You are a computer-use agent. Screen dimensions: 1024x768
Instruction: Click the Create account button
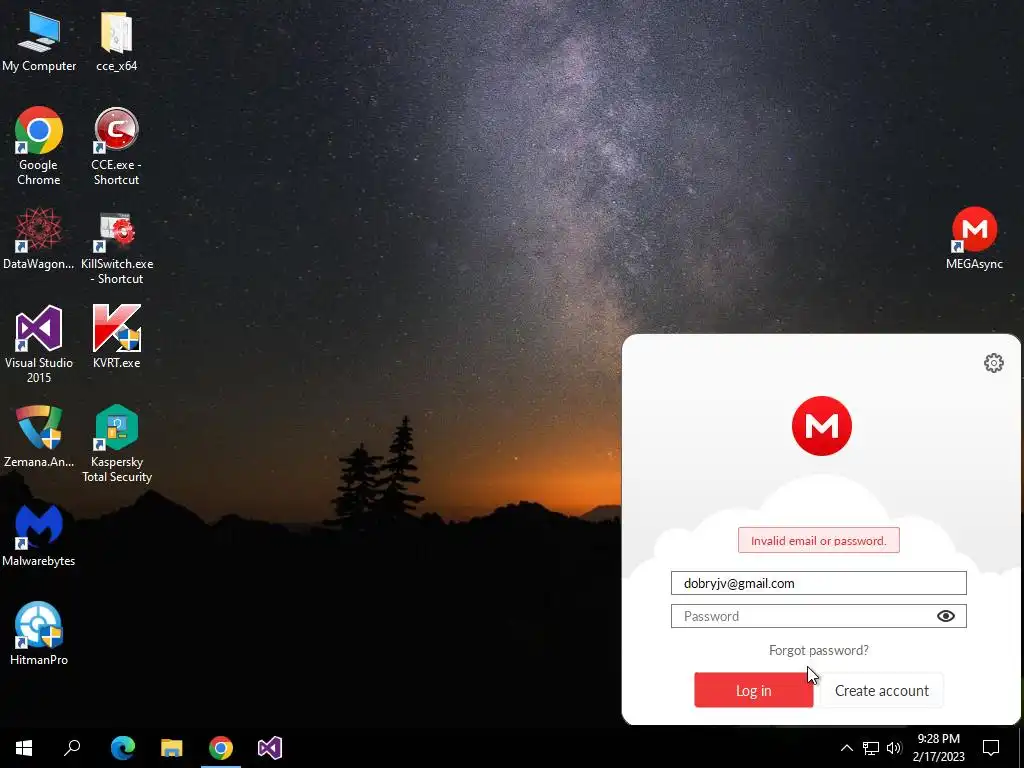click(882, 690)
